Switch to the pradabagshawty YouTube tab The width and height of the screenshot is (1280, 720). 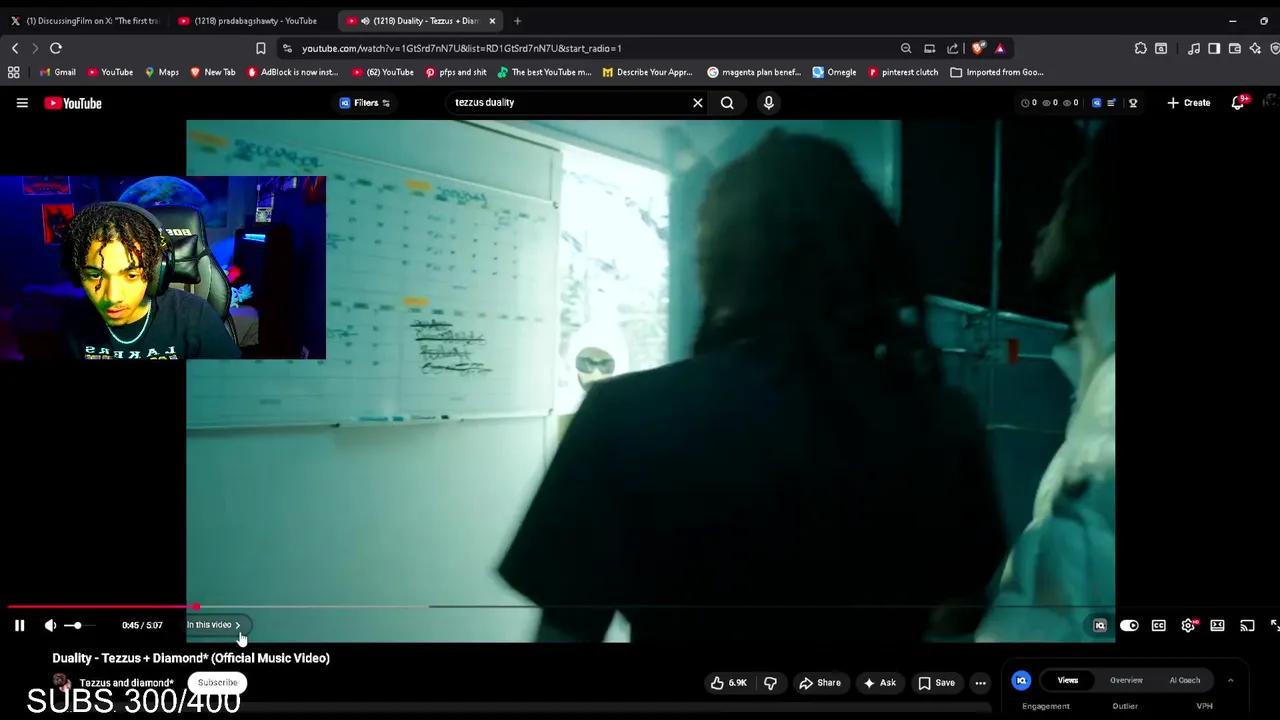coord(248,20)
